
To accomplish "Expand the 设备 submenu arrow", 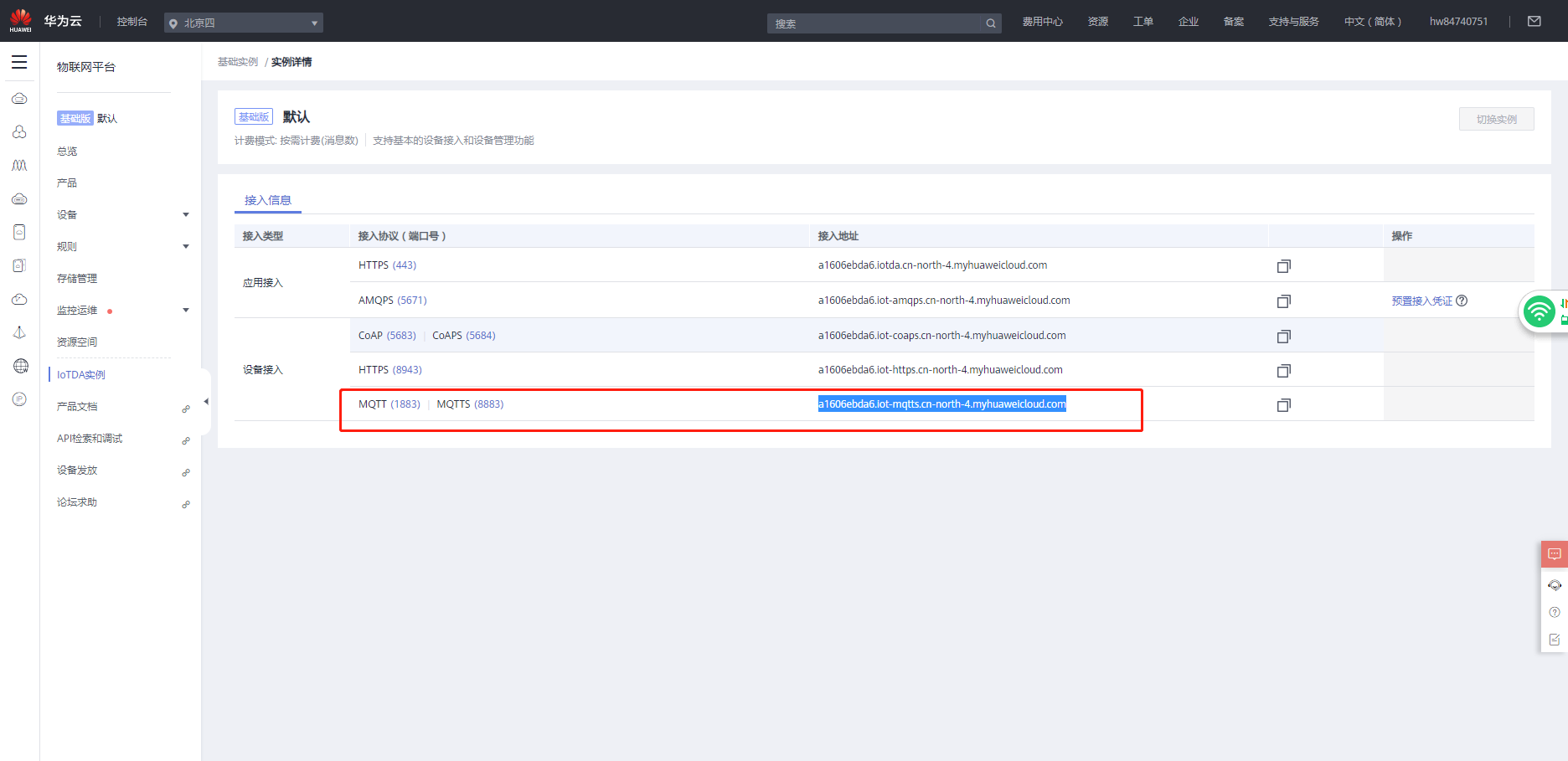I will pyautogui.click(x=186, y=215).
